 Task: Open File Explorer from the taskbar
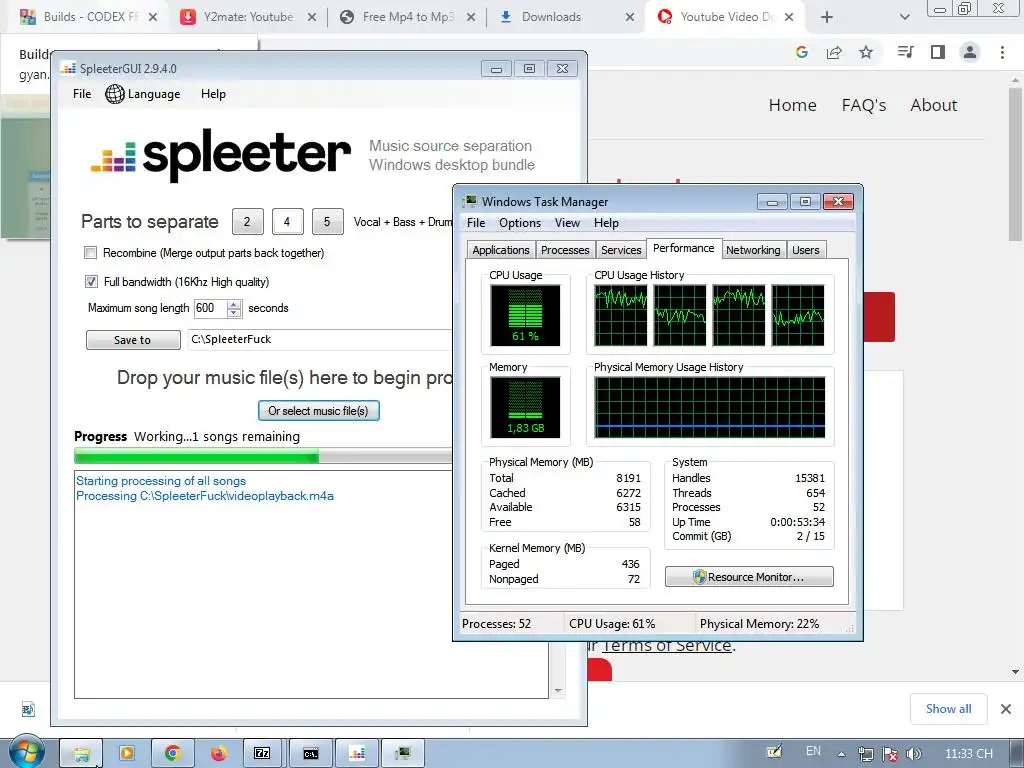[82, 754]
